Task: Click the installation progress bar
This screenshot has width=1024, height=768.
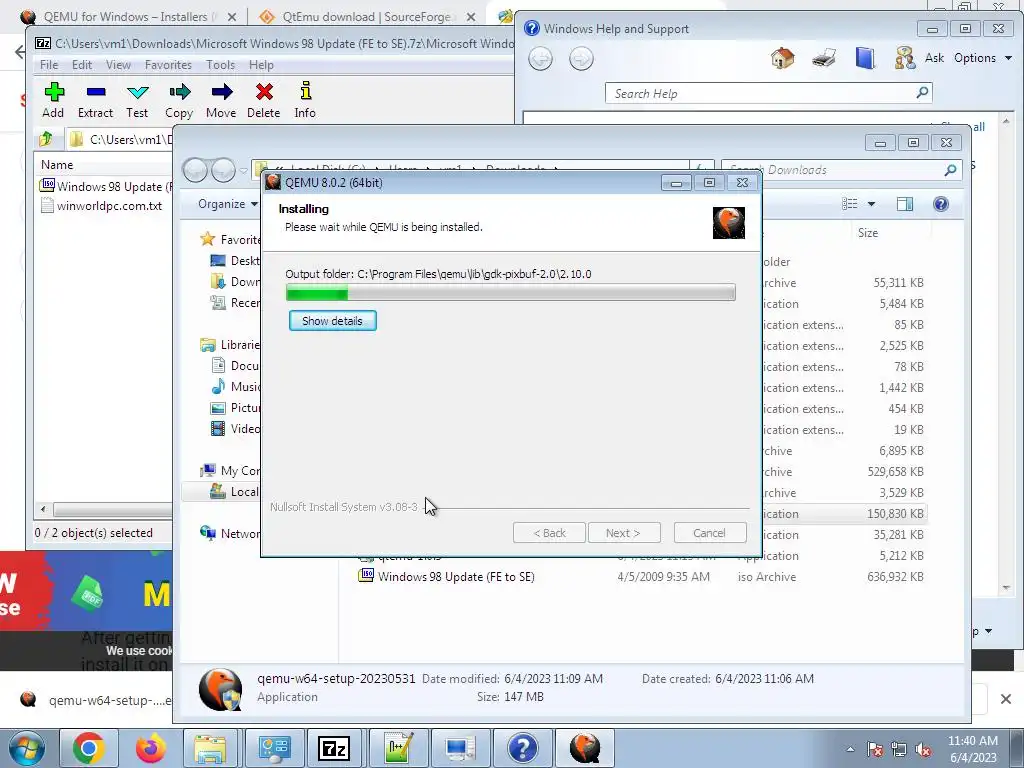Action: coord(511,293)
